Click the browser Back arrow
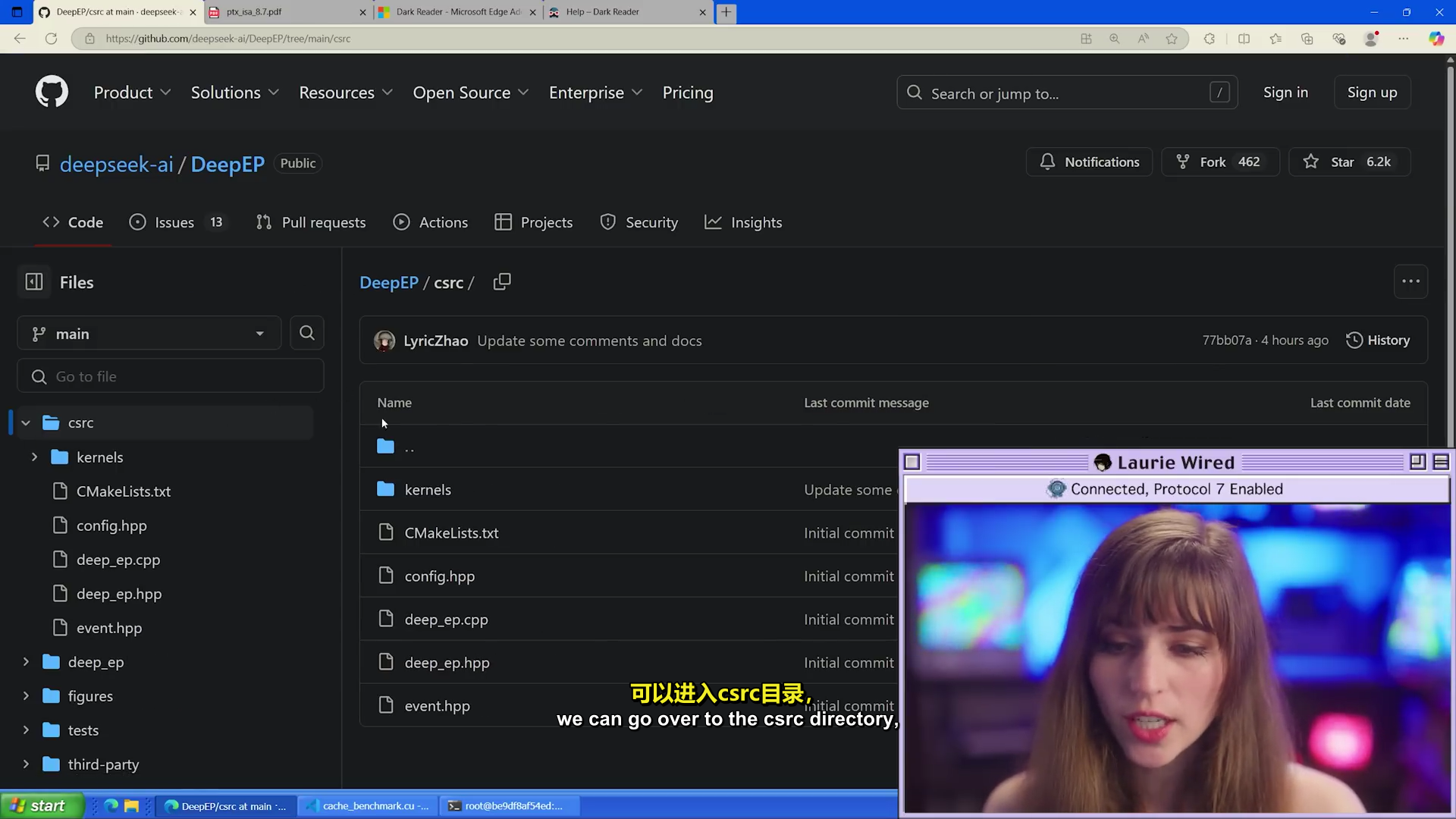Image resolution: width=1456 pixels, height=819 pixels. pos(20,39)
